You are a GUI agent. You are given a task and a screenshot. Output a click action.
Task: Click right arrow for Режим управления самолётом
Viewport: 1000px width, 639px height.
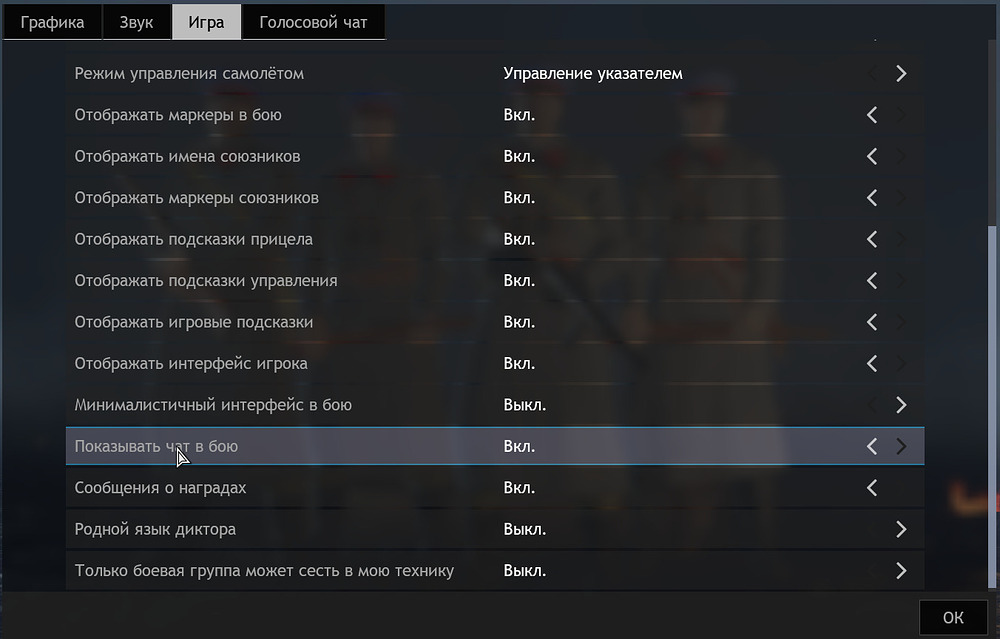pyautogui.click(x=901, y=73)
